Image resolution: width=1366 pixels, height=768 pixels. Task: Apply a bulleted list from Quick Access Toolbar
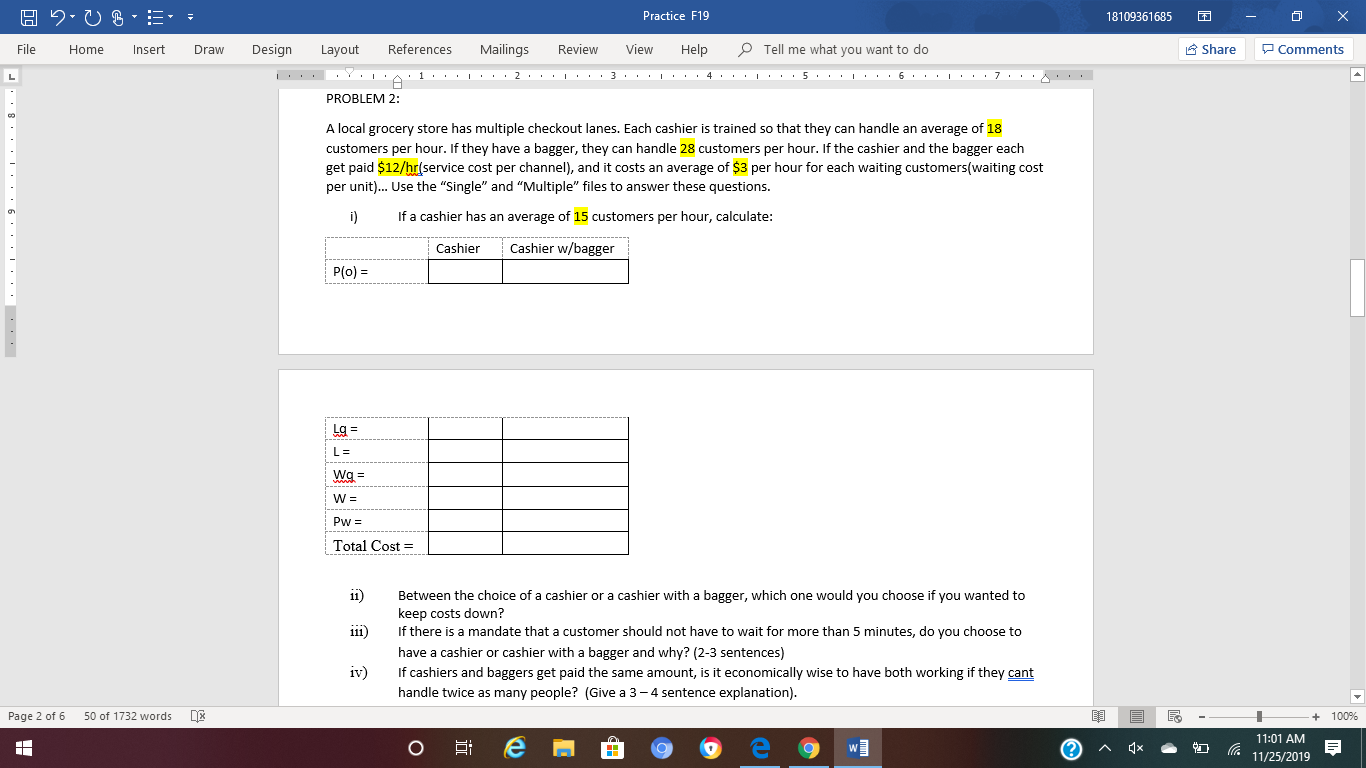click(154, 15)
